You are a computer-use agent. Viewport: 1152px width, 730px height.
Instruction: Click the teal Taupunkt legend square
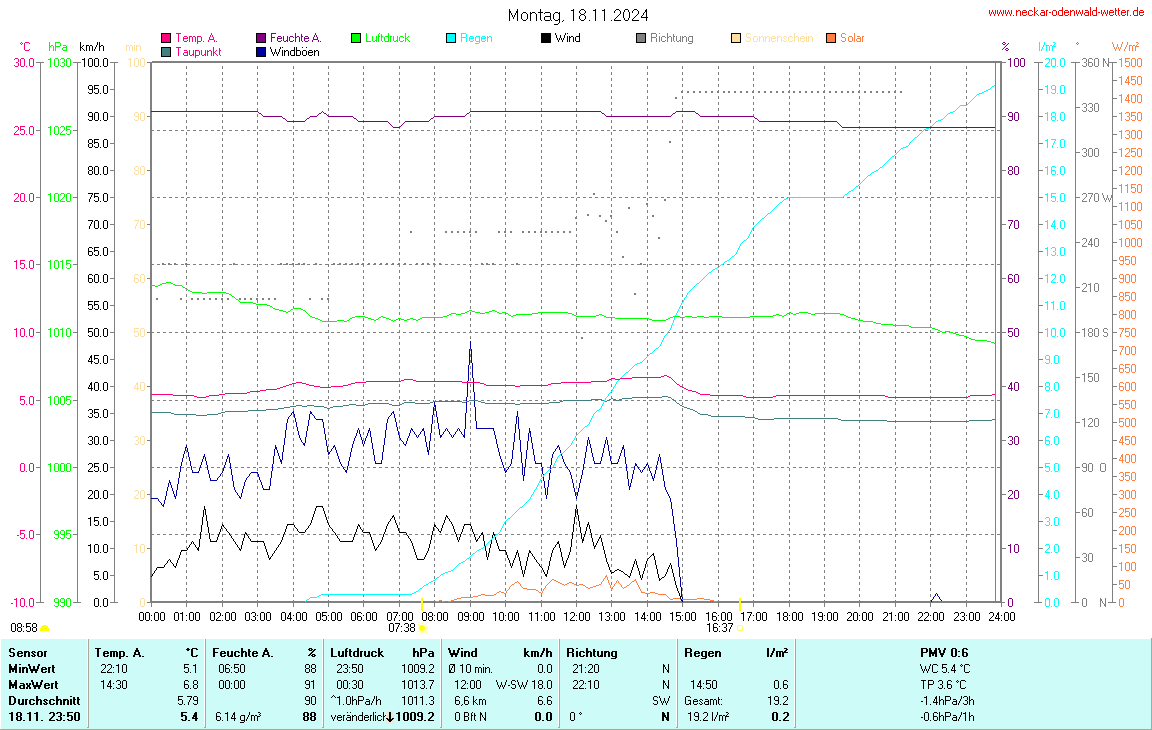(166, 52)
